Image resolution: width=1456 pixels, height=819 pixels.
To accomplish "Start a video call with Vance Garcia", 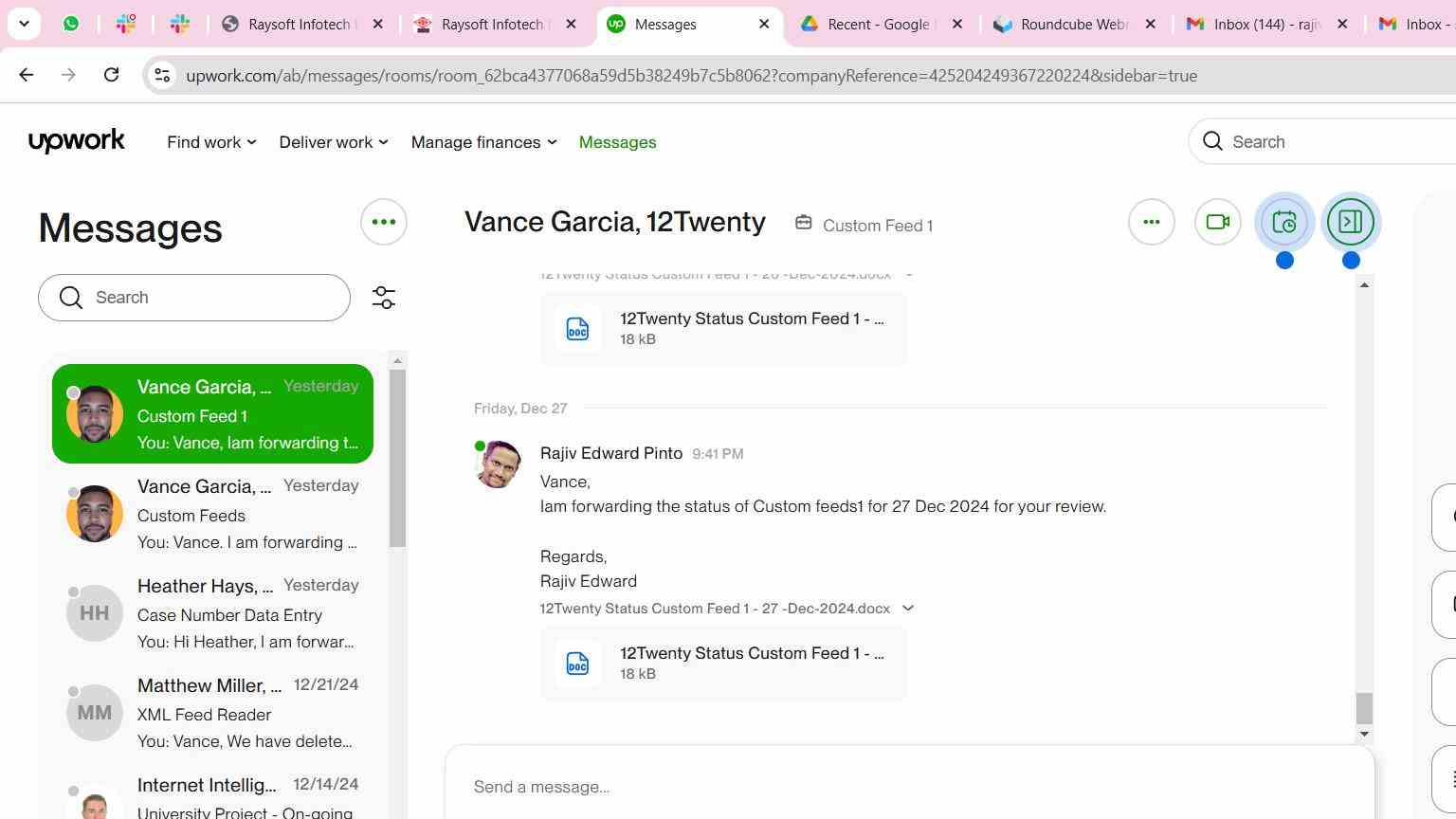I will (x=1217, y=223).
